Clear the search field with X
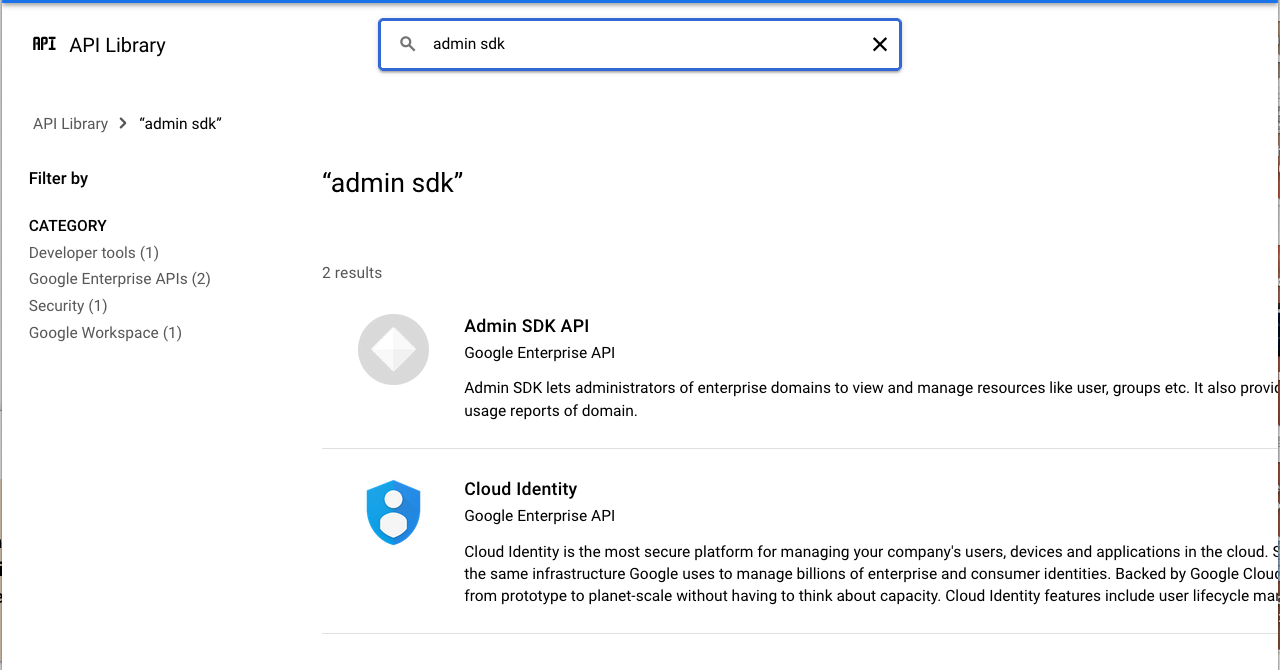 tap(880, 44)
